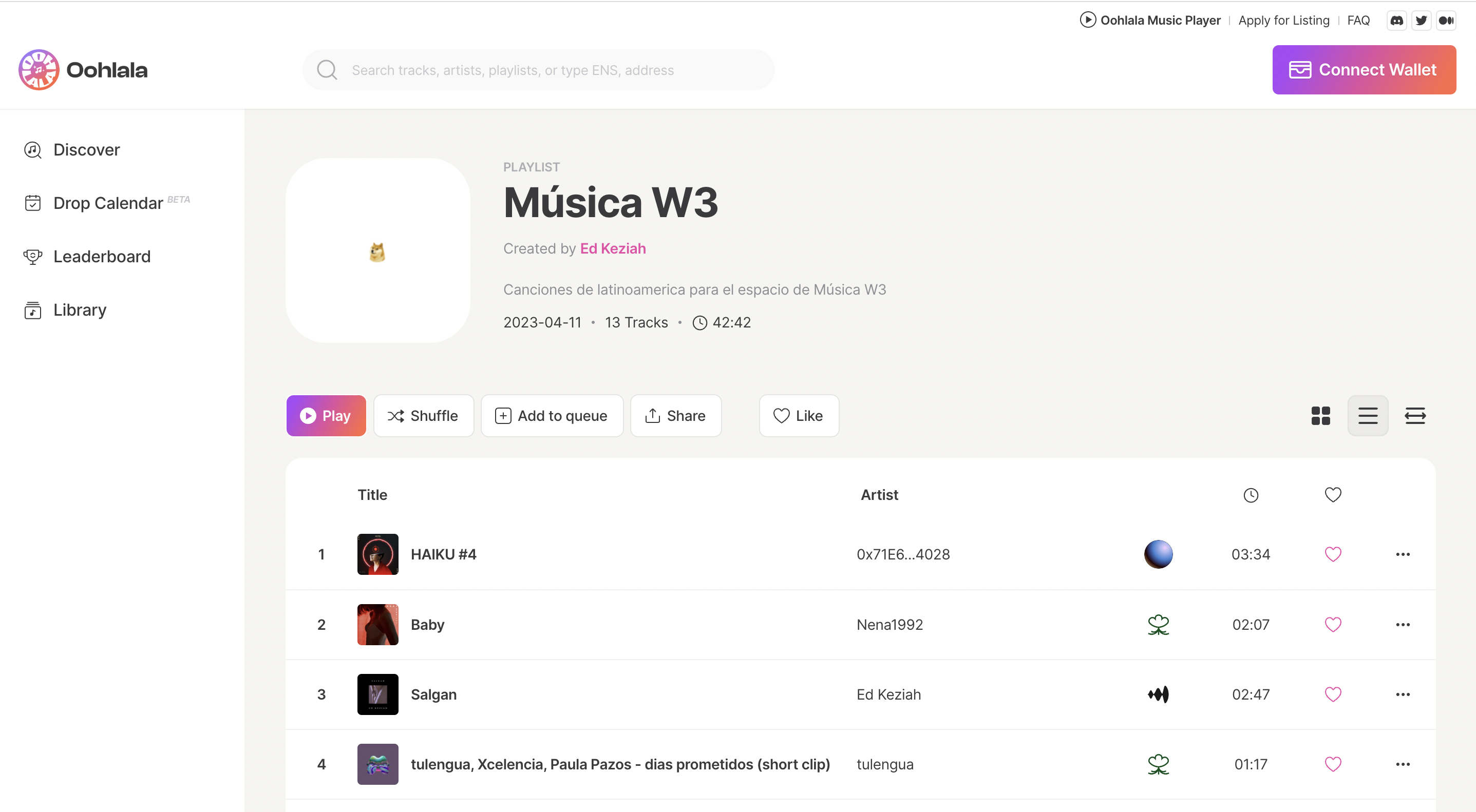
Task: Open more options for HAIKU #4
Action: [x=1403, y=554]
